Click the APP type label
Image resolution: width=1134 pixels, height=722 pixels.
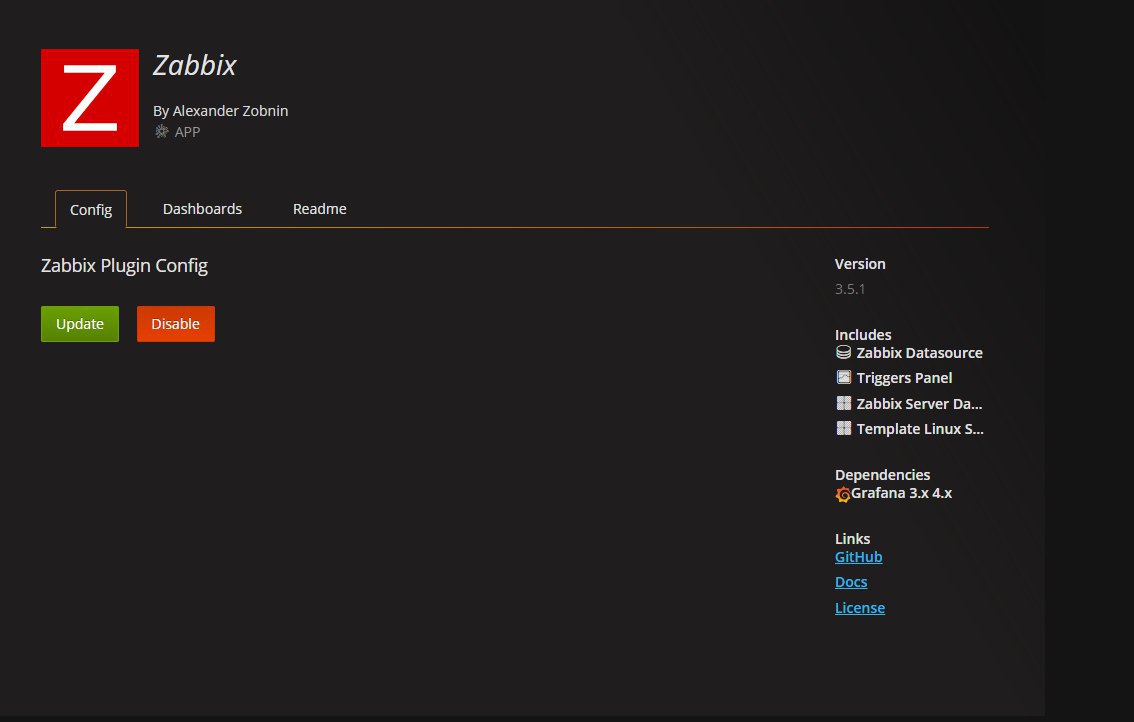pos(187,132)
